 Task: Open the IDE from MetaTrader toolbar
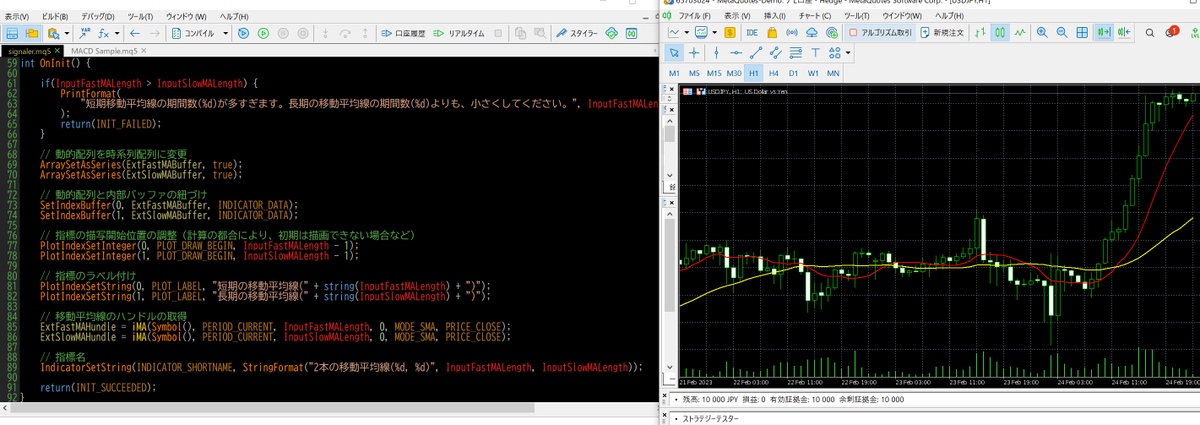[x=752, y=33]
